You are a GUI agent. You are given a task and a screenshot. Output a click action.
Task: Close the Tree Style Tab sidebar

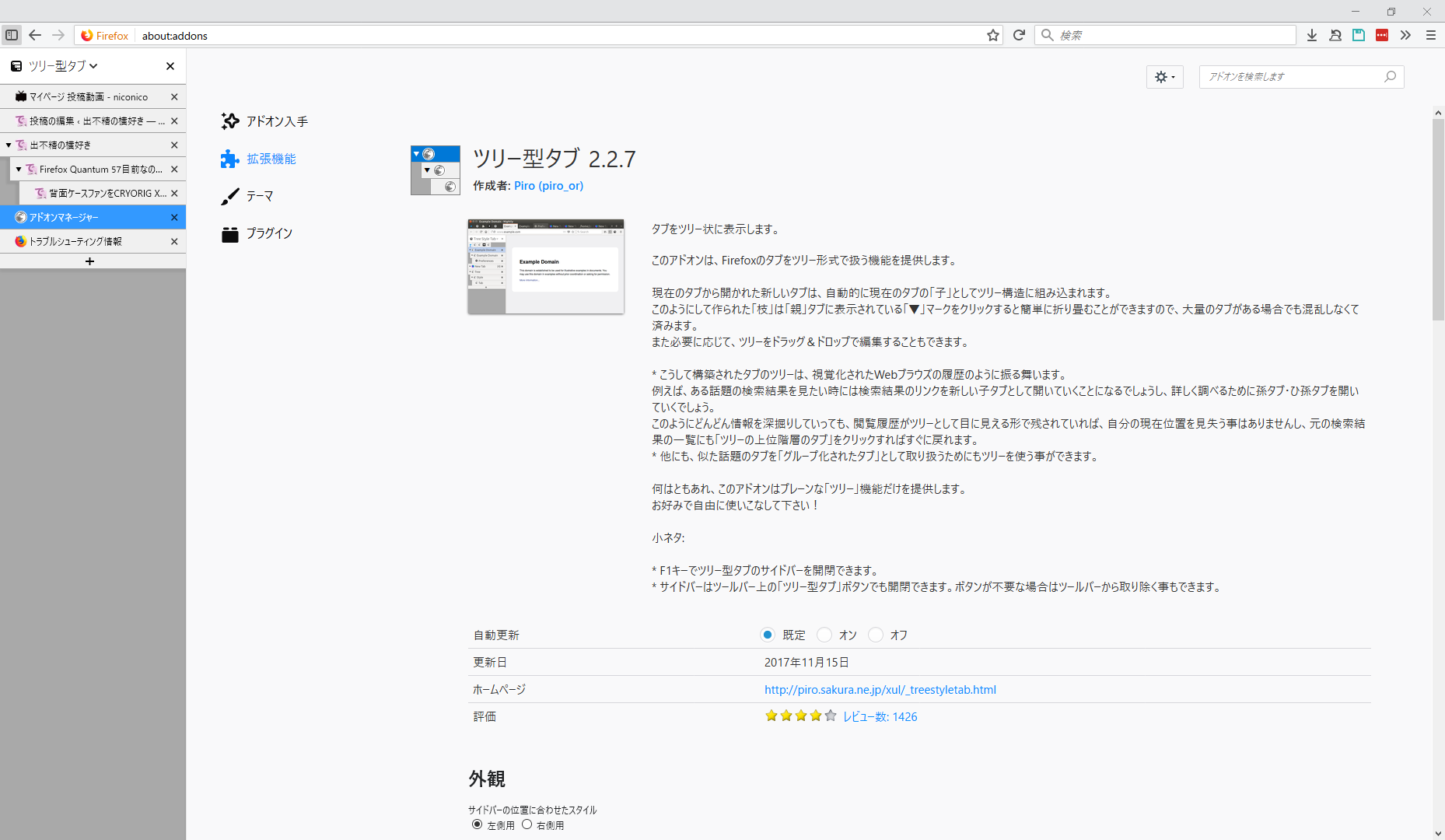[x=170, y=66]
